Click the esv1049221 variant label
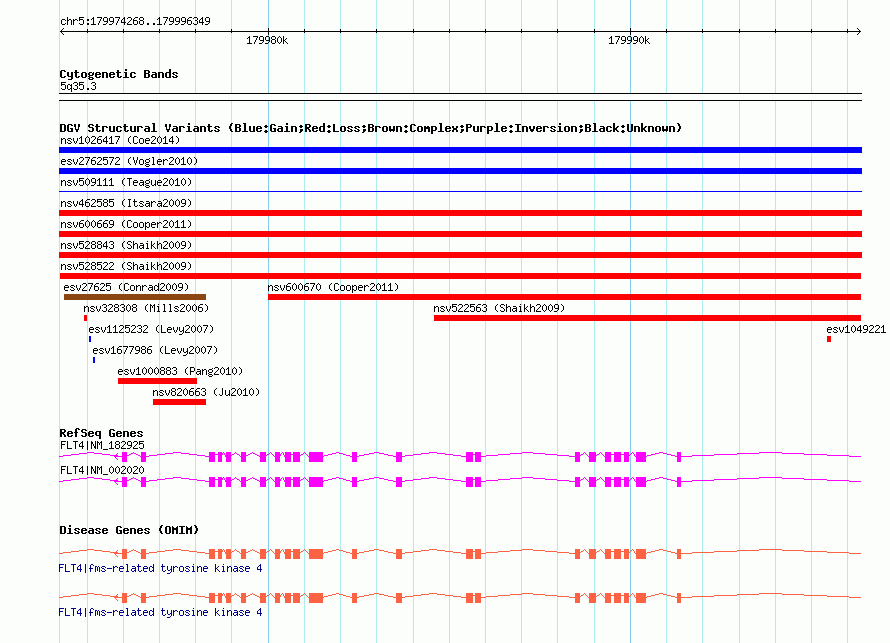890x643 pixels. coord(856,329)
